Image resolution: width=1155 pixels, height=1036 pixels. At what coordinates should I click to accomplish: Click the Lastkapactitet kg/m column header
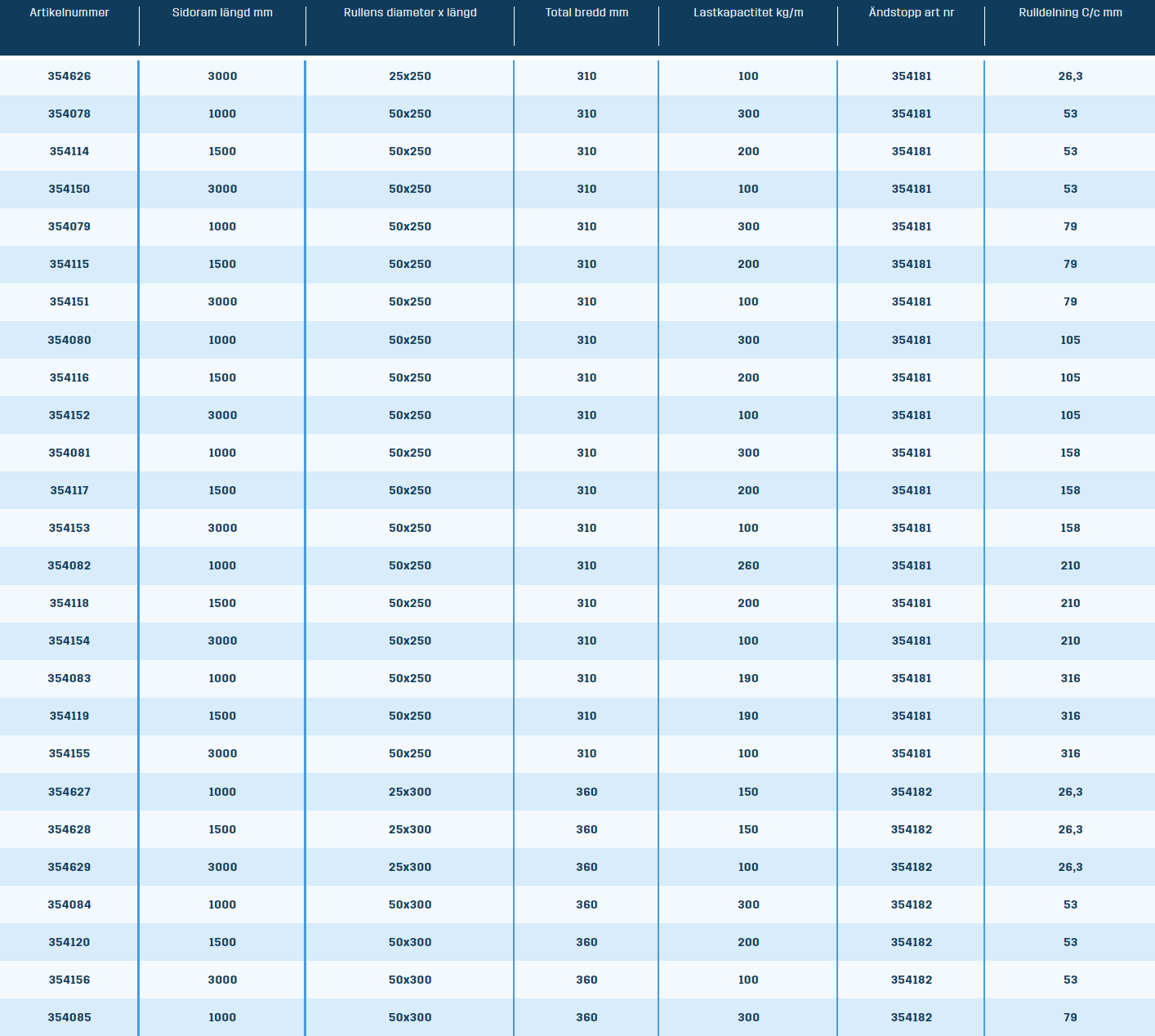click(x=748, y=13)
